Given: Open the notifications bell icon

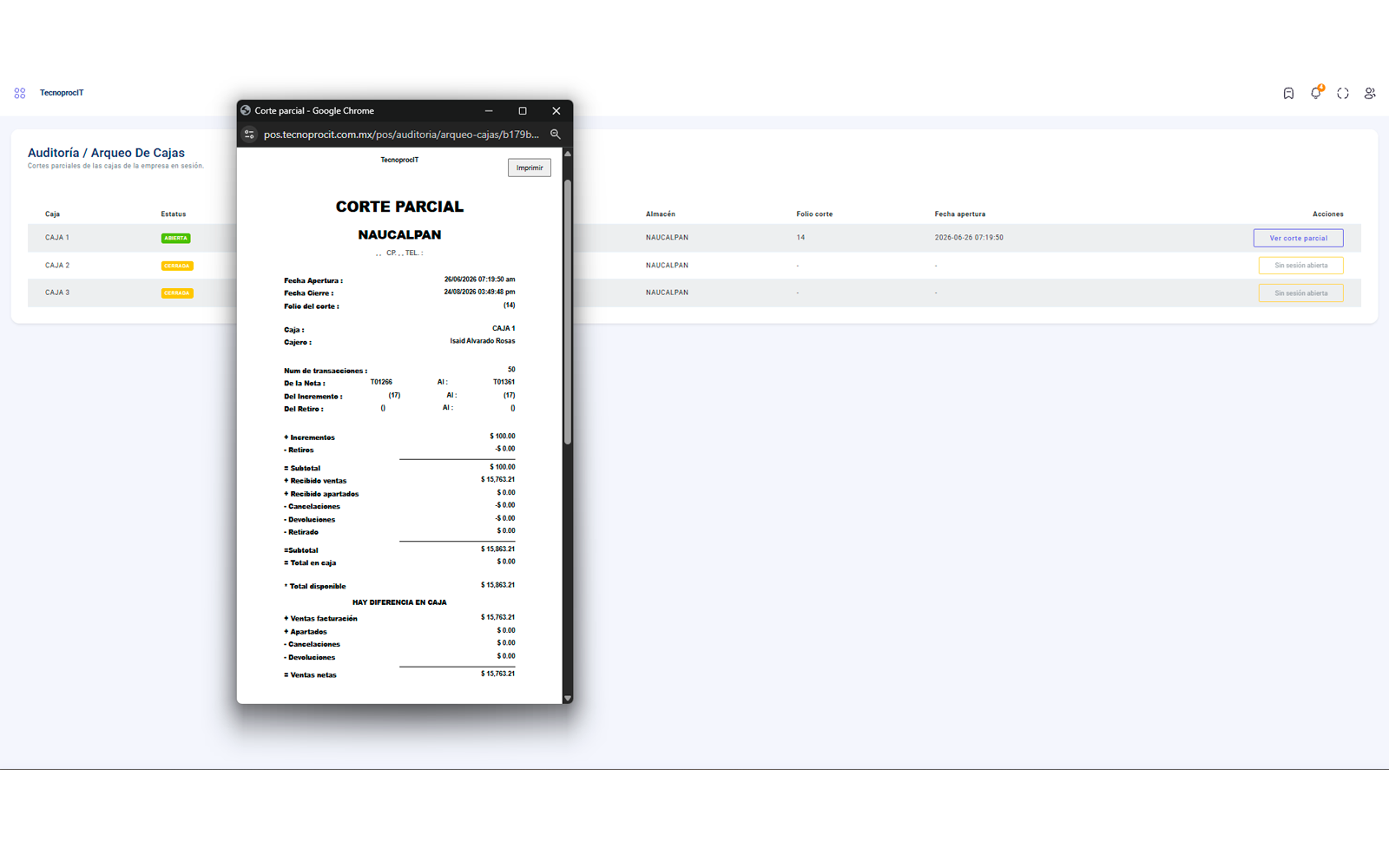Looking at the screenshot, I should point(1316,92).
